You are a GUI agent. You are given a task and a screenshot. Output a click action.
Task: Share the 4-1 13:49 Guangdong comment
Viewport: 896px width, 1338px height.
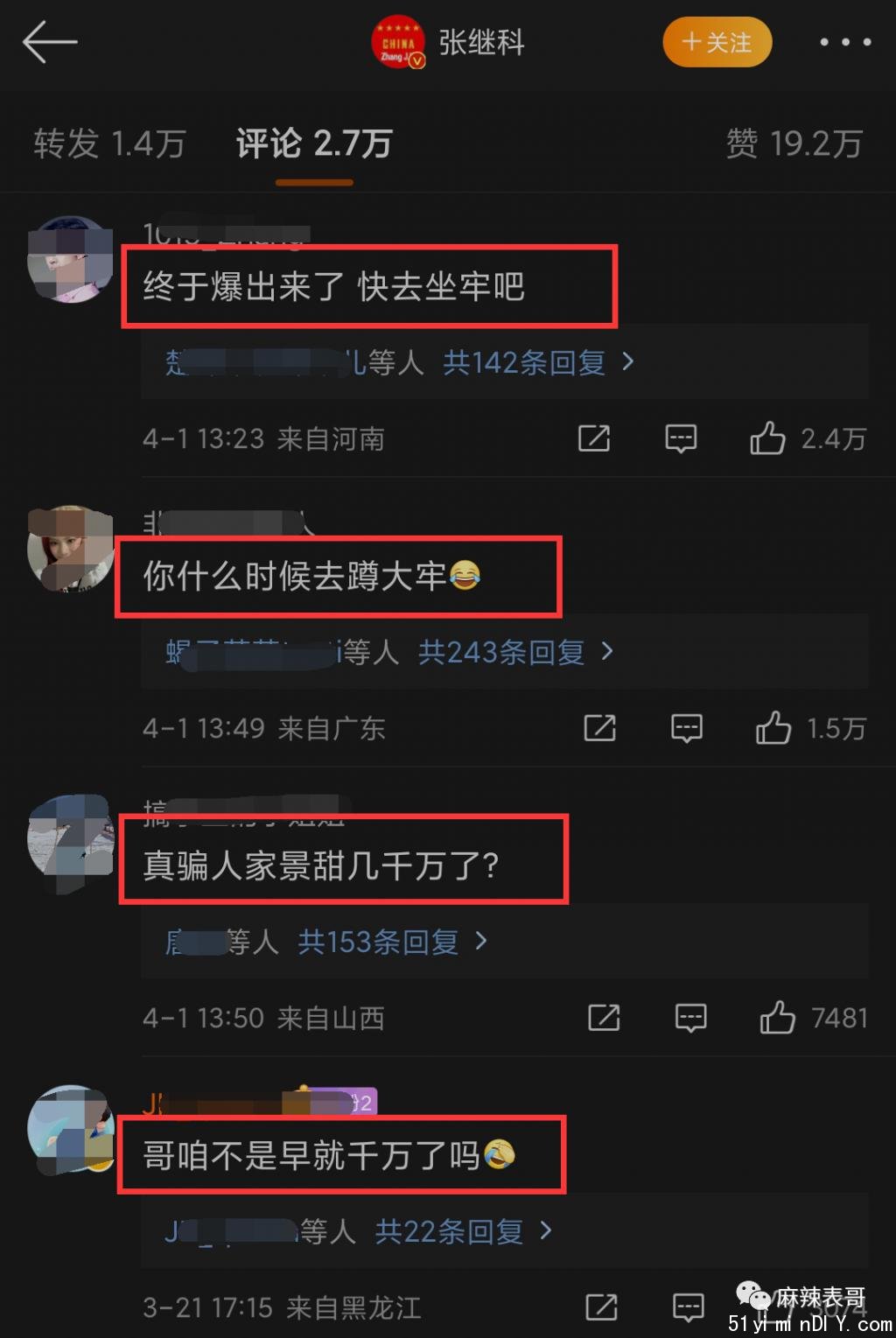pos(599,727)
